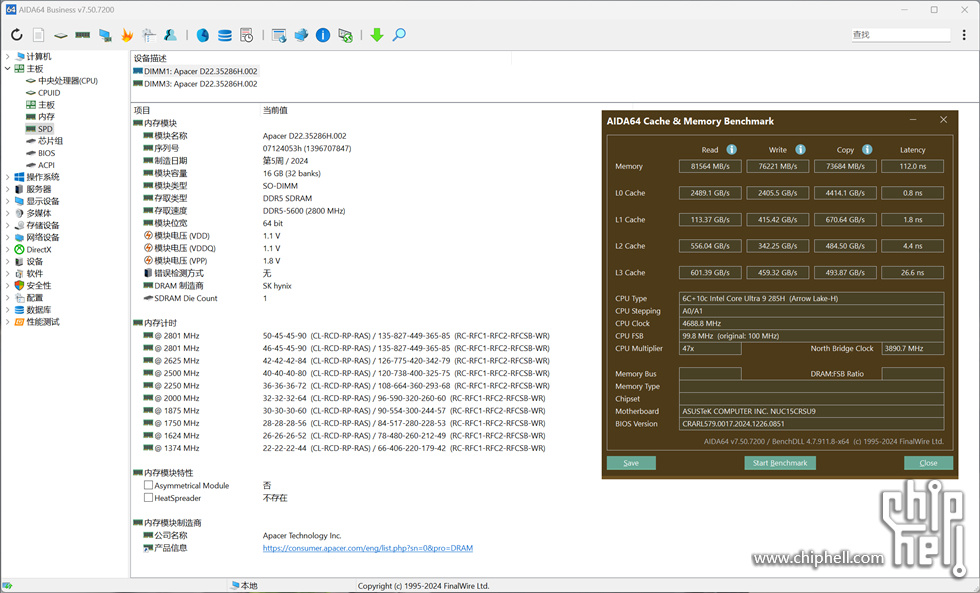Viewport: 980px width, 593px height.
Task: Open the three-dot menu at toolbar end
Action: pos(964,35)
